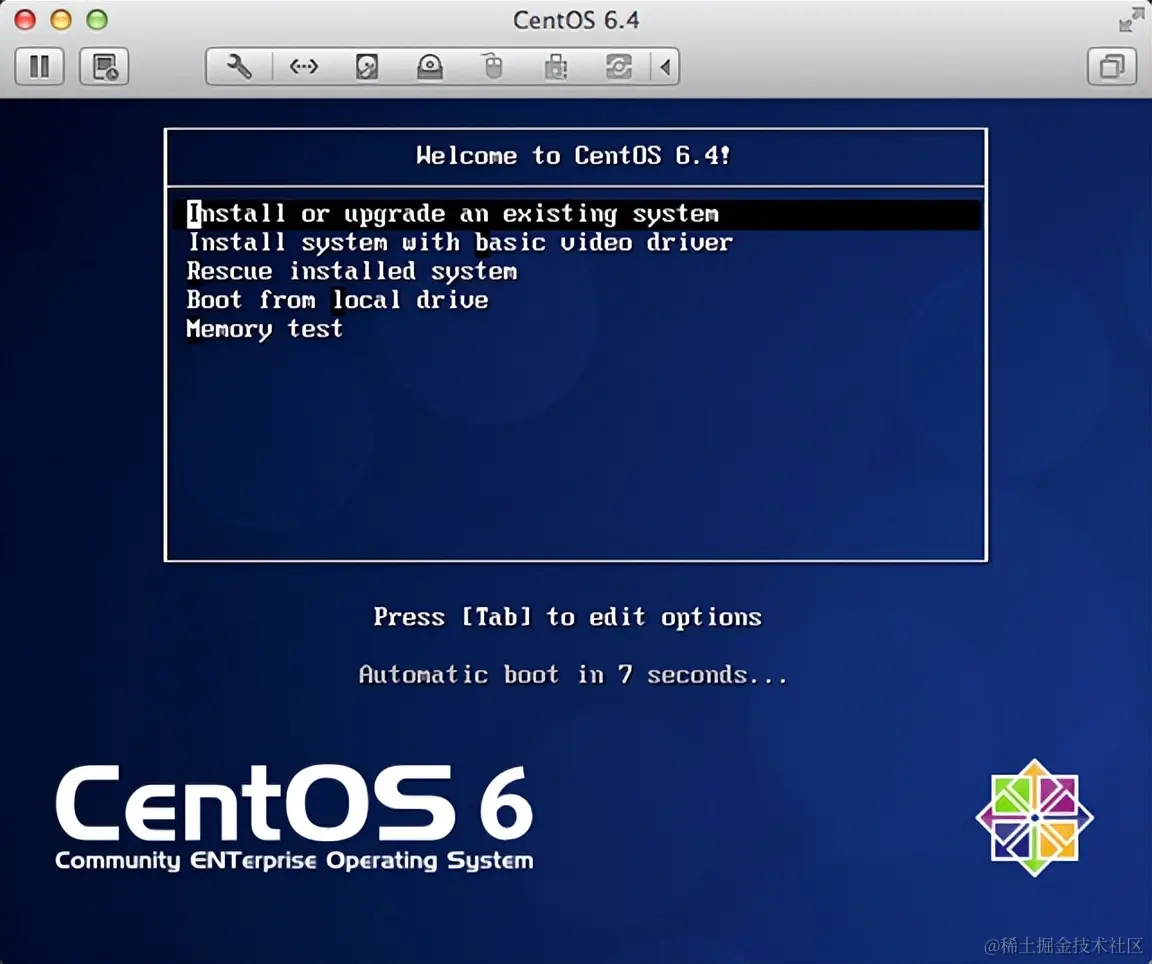Click Automatic boot countdown text
Viewport: 1152px width, 964px height.
(573, 675)
